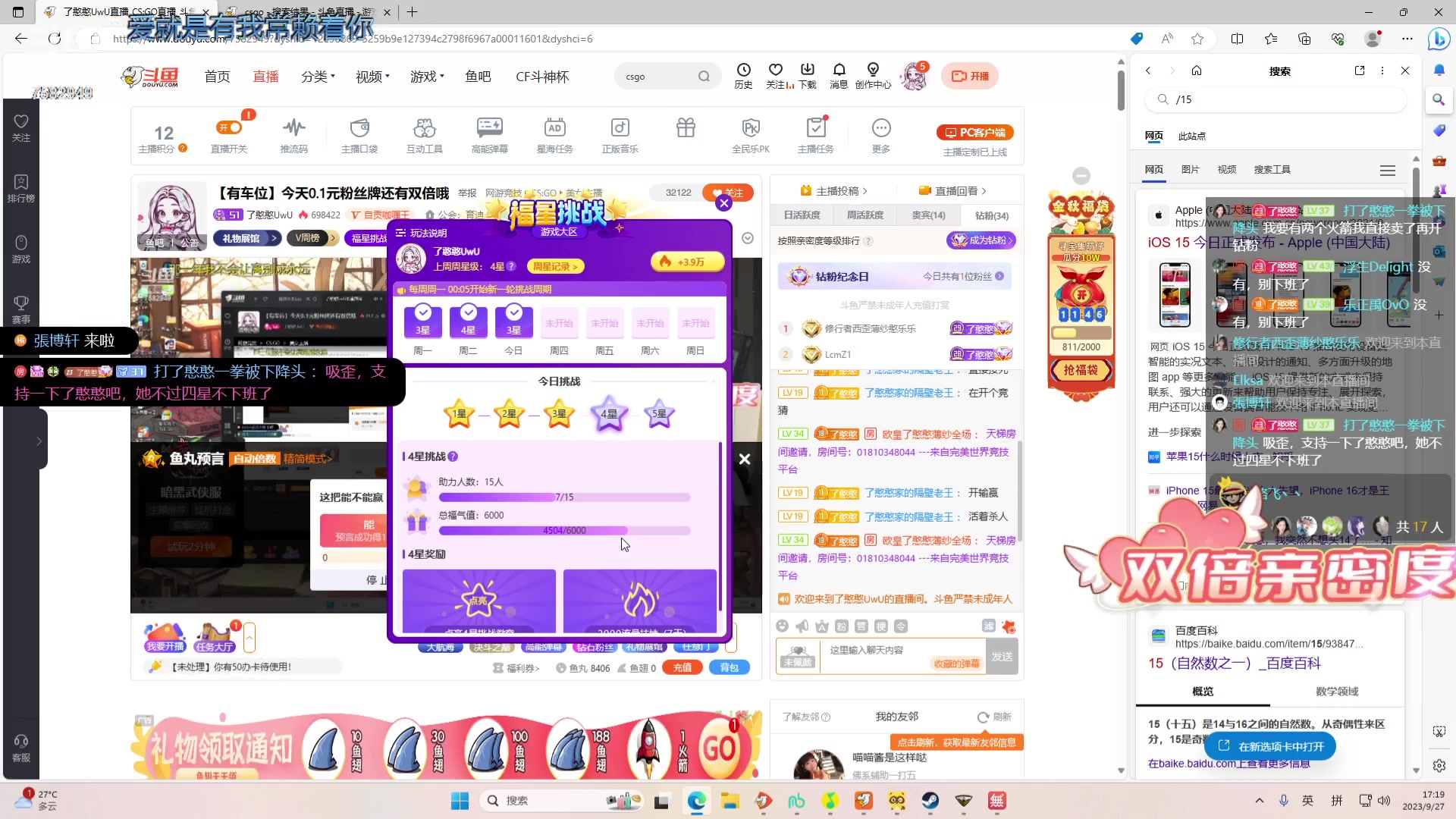Expand the 视频 dropdown menu
Viewport: 1456px width, 819px height.
[x=372, y=77]
